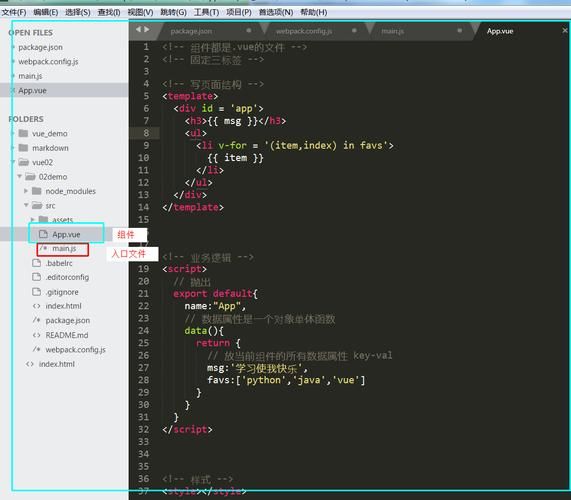This screenshot has height=500, width=571.
Task: Click the .babelrc file icon
Action: point(36,263)
